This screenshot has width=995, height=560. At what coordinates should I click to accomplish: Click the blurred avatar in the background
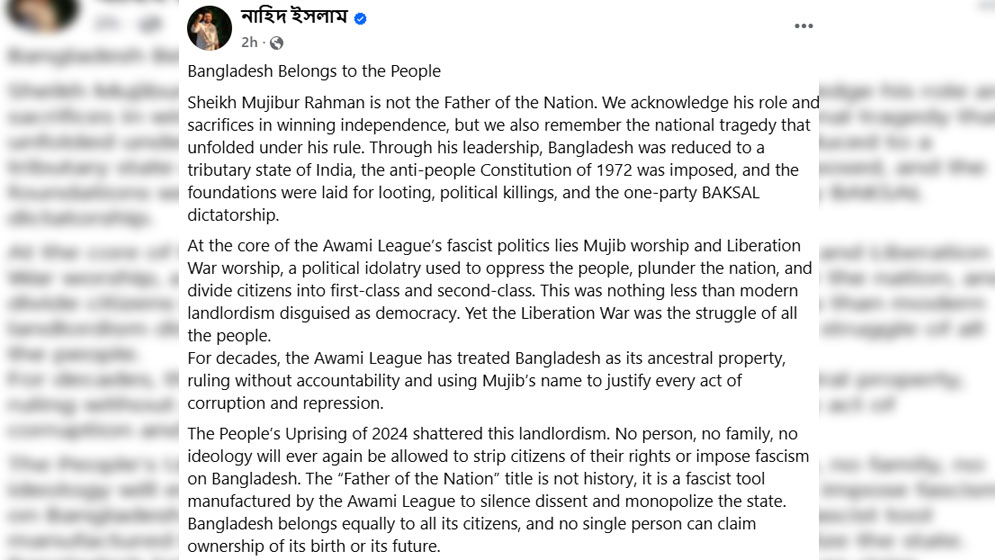pos(42,14)
